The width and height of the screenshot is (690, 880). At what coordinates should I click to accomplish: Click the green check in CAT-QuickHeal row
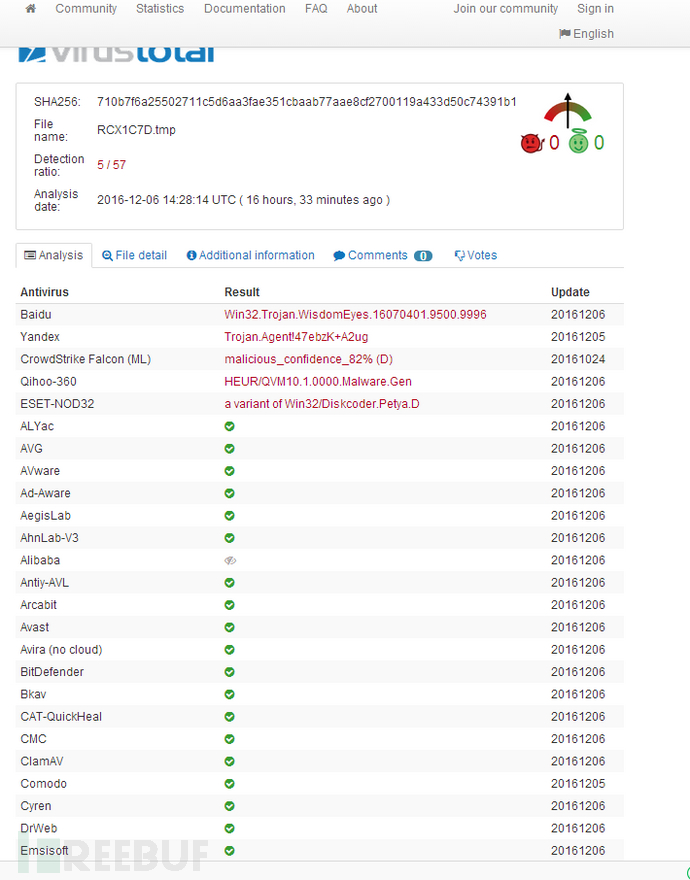tap(230, 717)
